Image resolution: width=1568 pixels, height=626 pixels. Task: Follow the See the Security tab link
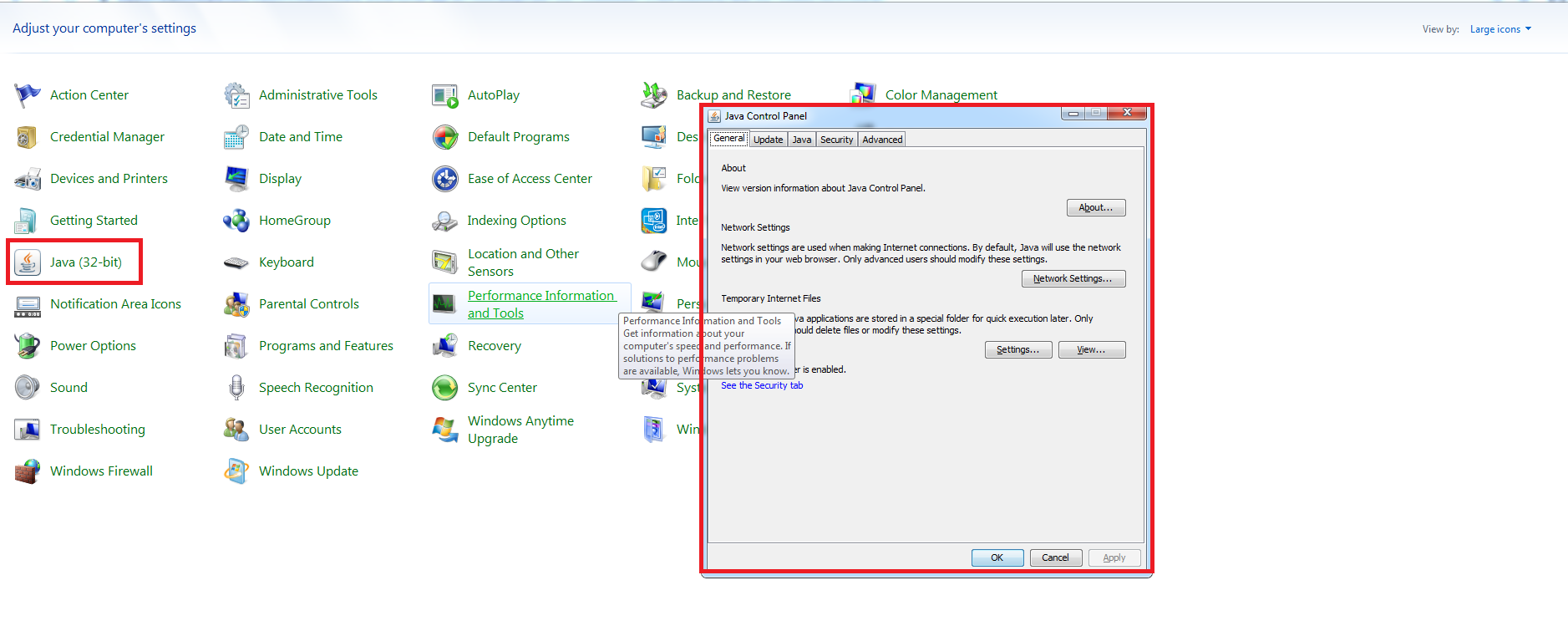pyautogui.click(x=762, y=385)
